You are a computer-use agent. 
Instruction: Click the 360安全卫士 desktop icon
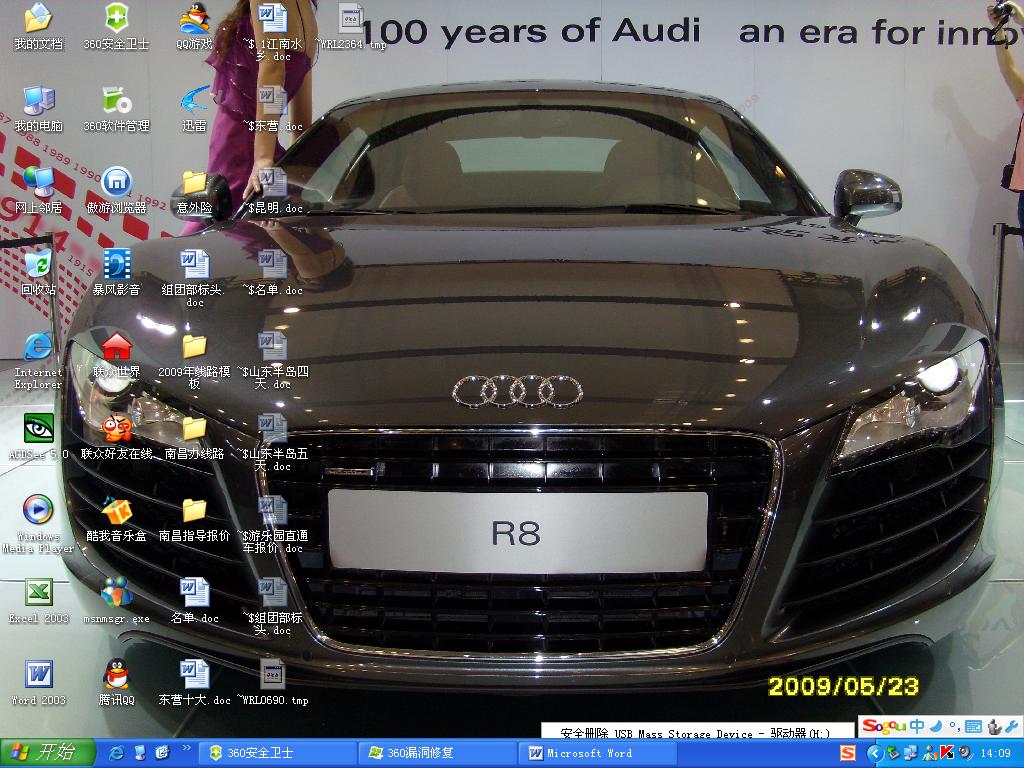pos(116,26)
